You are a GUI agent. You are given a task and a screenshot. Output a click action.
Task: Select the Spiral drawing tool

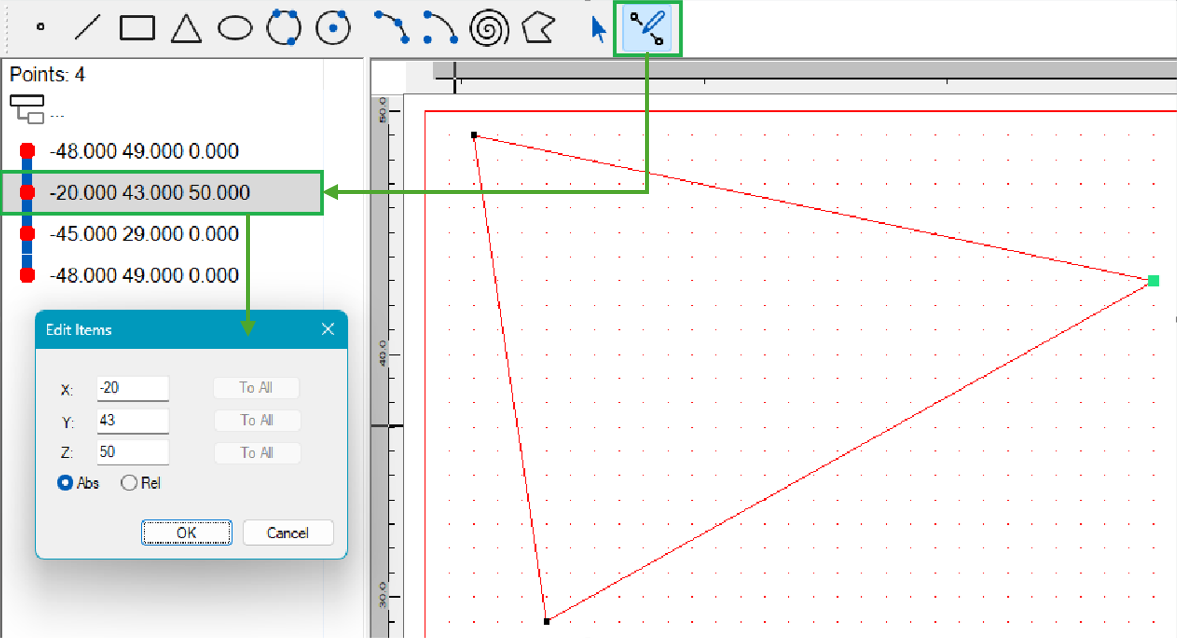(489, 28)
